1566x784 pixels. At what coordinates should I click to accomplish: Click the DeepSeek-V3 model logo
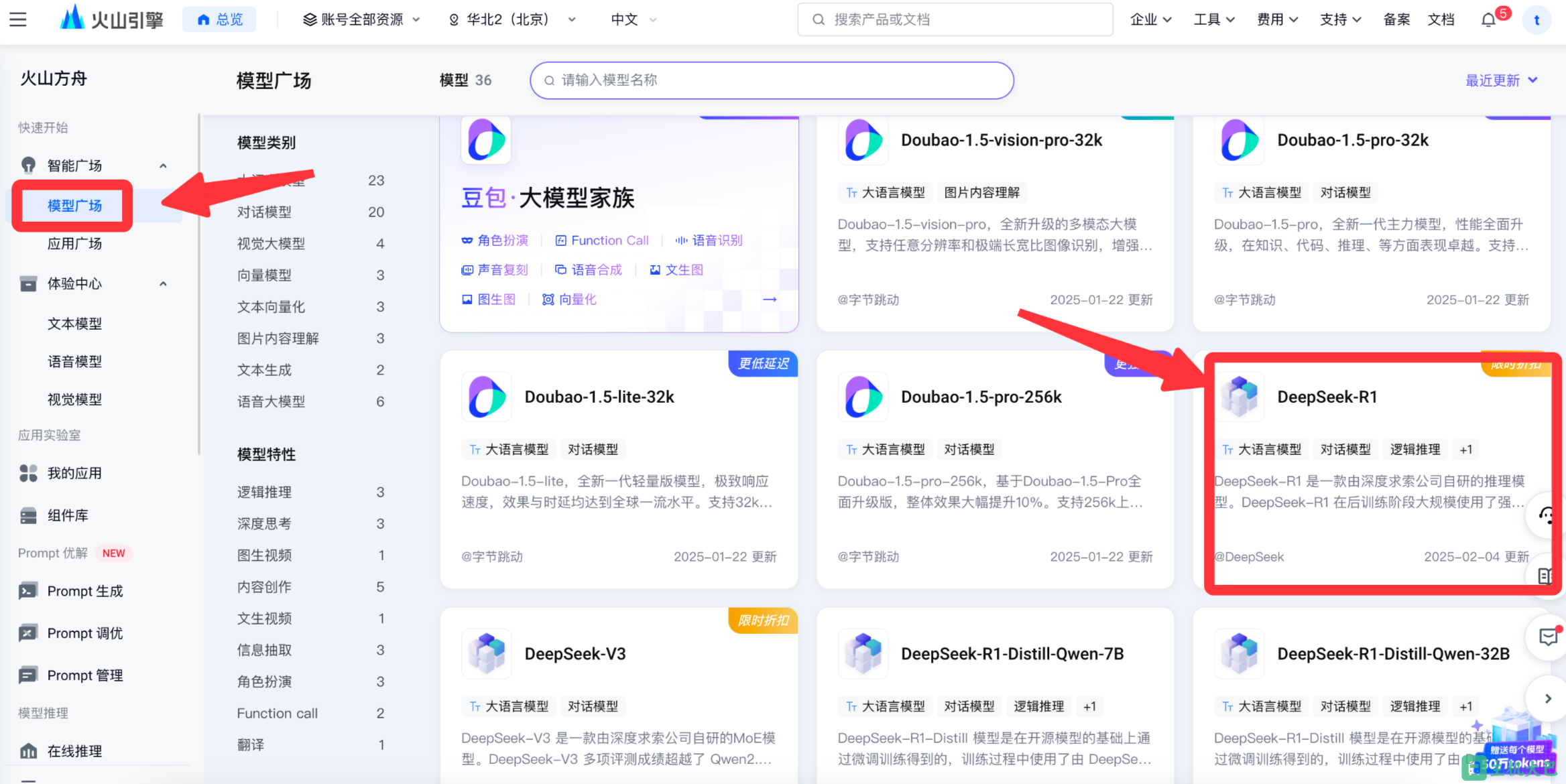coord(487,653)
